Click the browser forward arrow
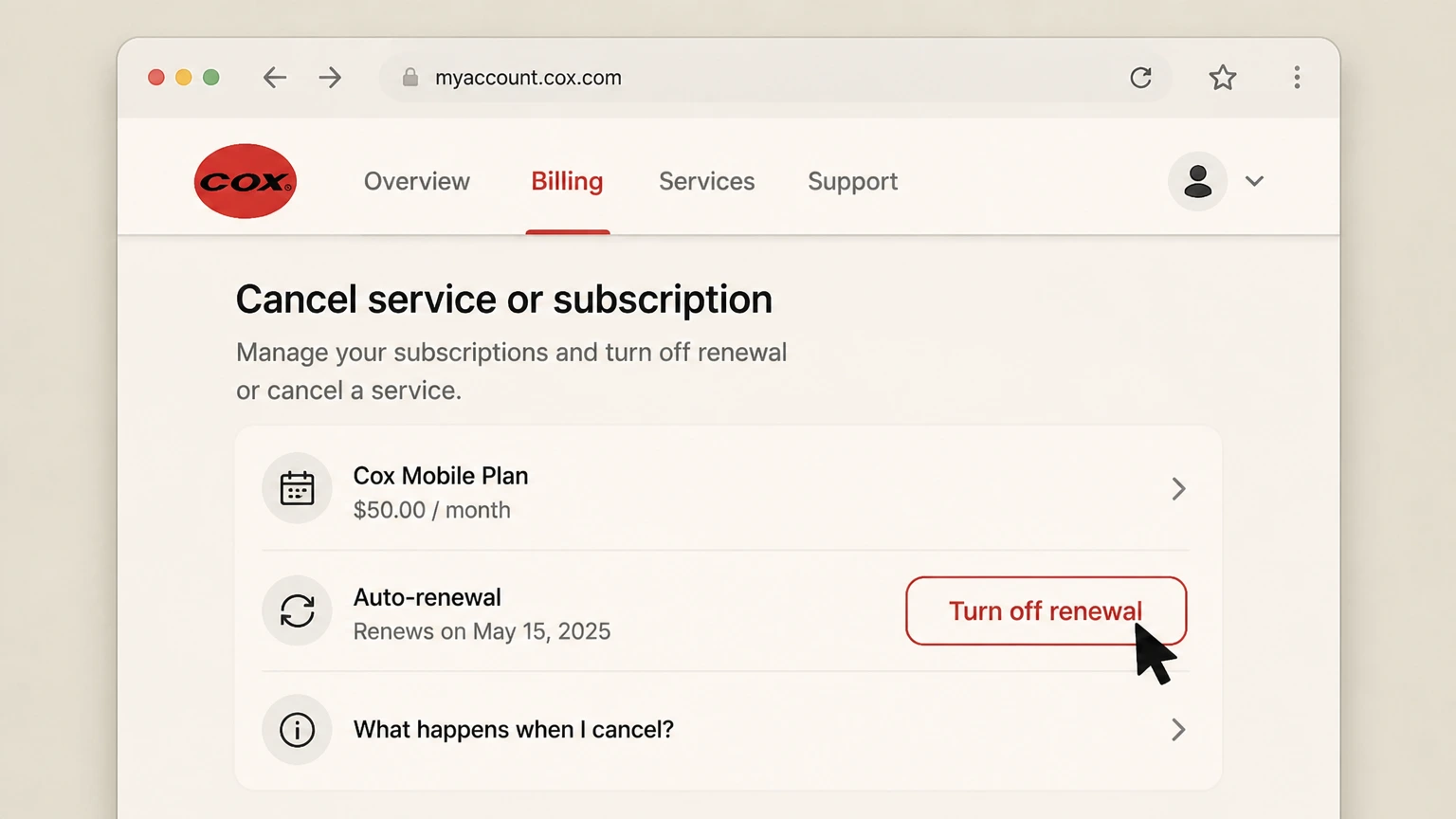 [x=330, y=78]
